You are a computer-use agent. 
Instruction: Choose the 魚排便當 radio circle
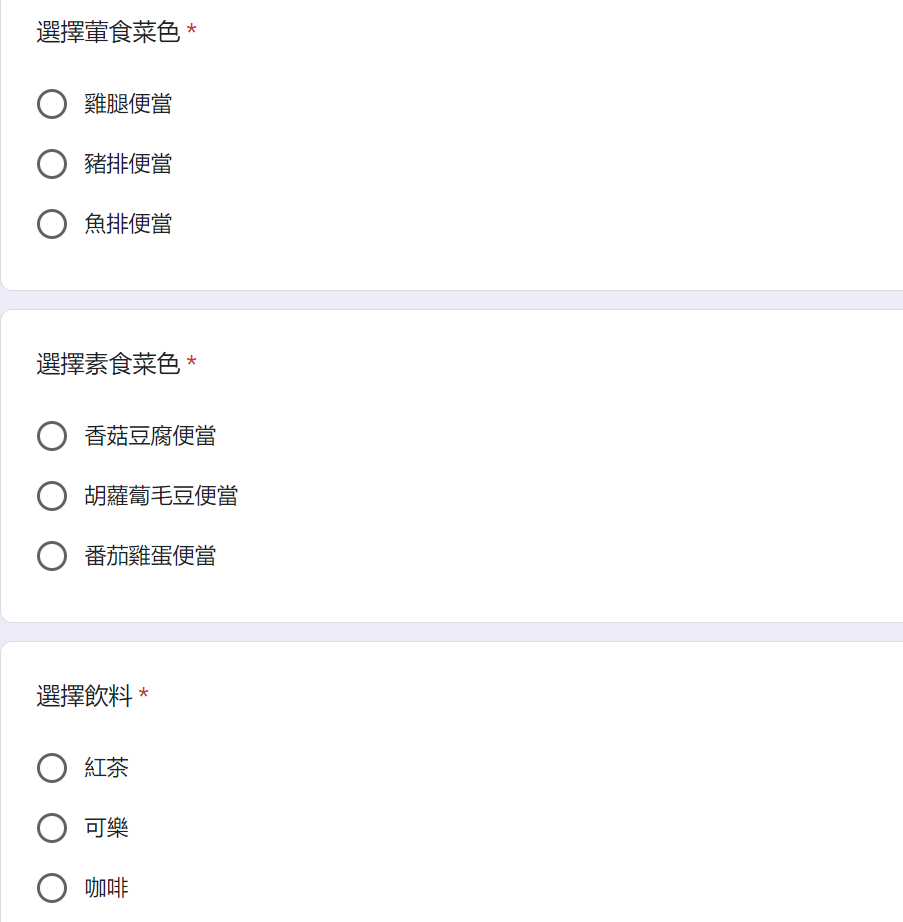[52, 224]
